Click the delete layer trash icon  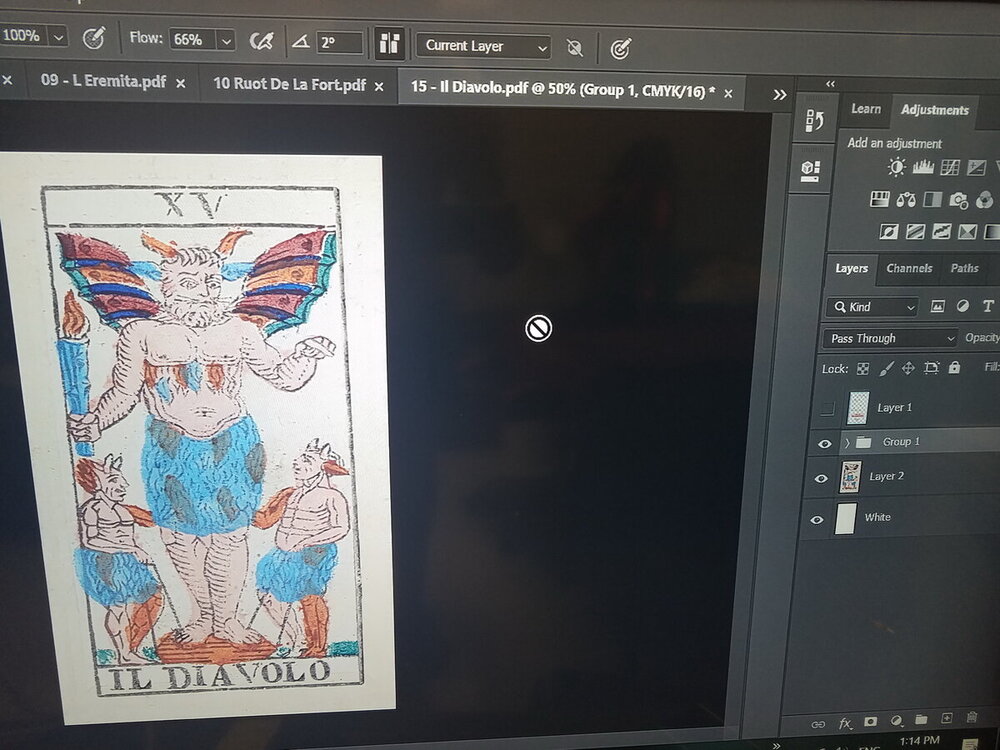tap(971, 718)
